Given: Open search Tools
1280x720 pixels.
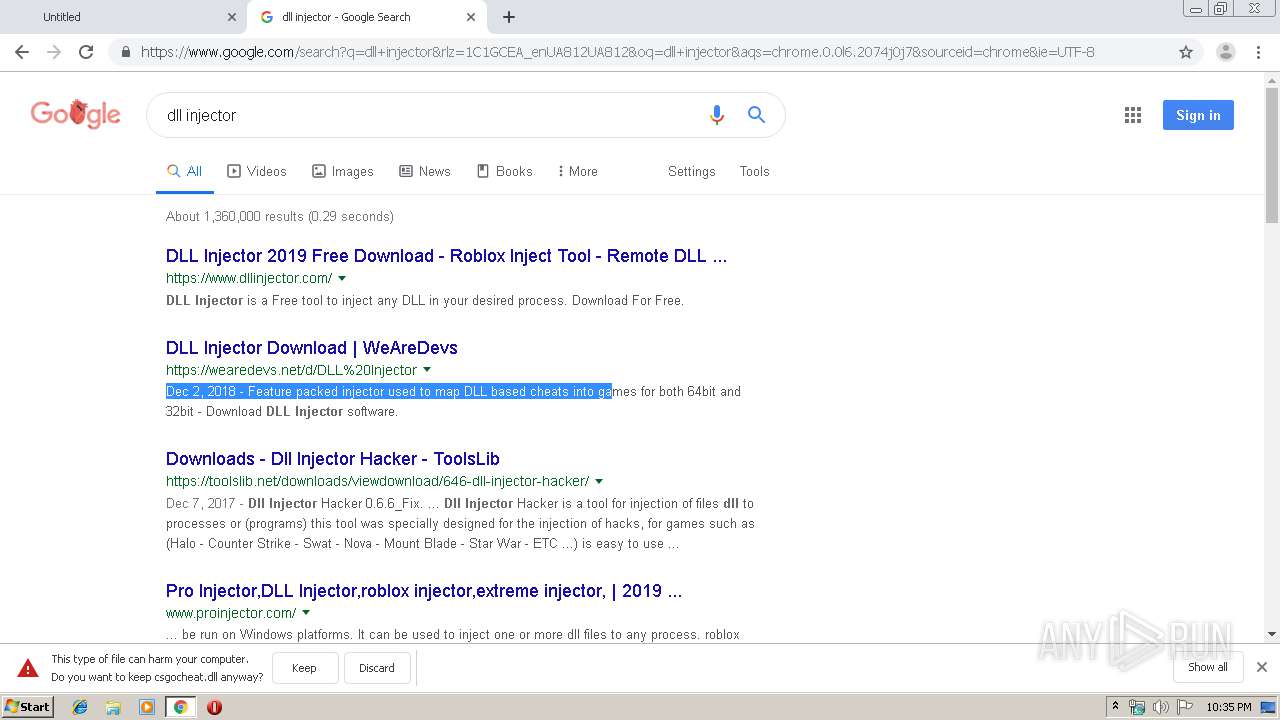Looking at the screenshot, I should point(754,171).
